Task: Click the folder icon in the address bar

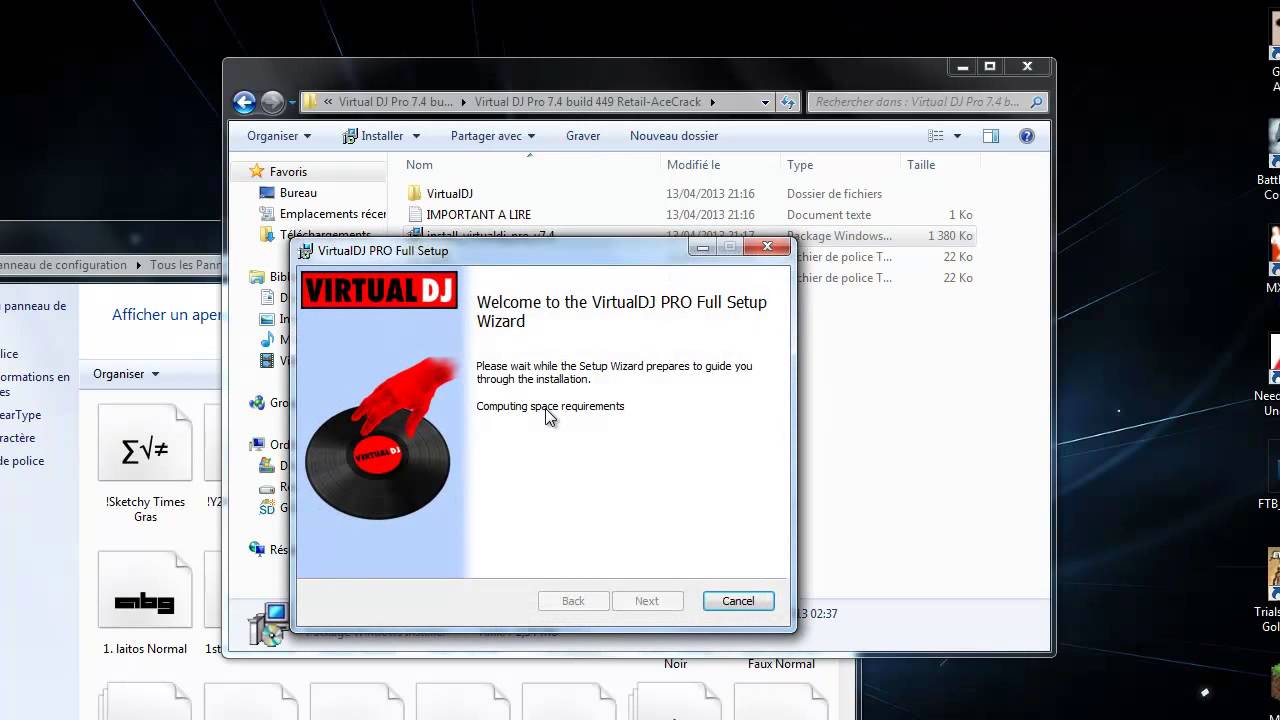Action: [x=310, y=102]
